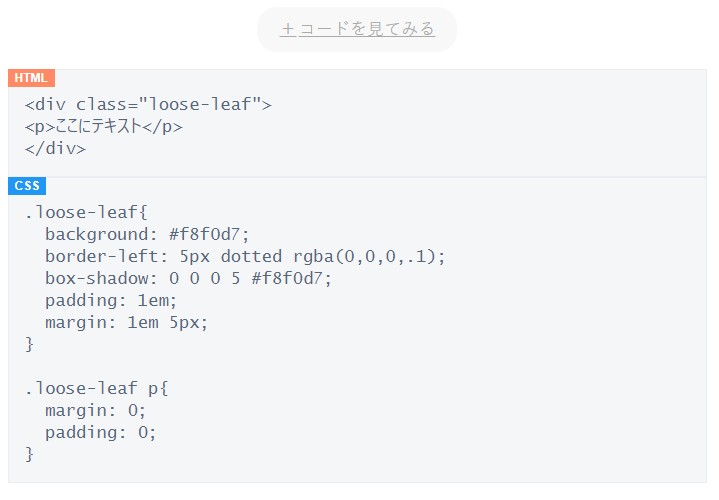Click the padding: 1em line
Viewport: 719px width, 500px height.
(111, 301)
